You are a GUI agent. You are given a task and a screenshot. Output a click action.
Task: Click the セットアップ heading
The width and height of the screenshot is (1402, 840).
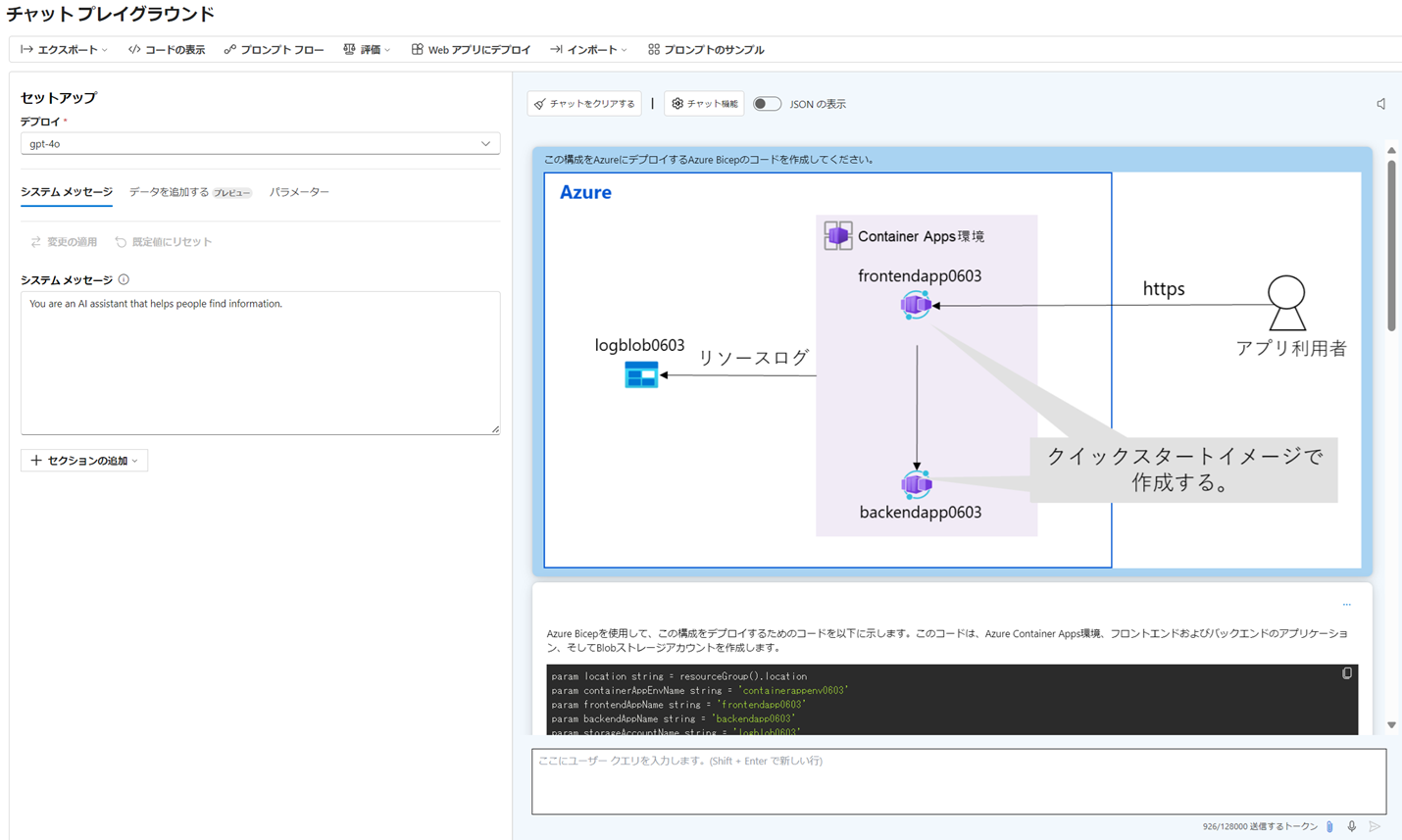59,98
